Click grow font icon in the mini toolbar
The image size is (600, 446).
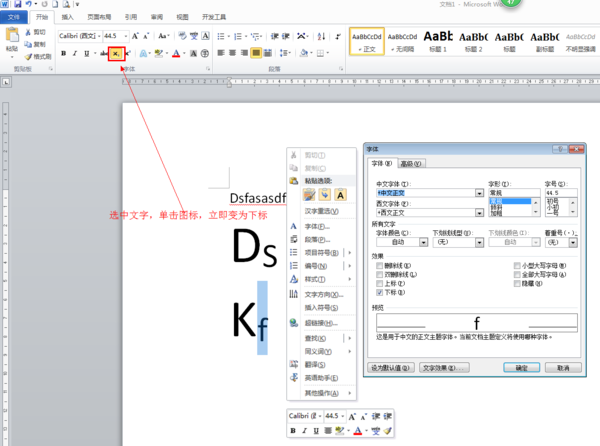(350, 414)
